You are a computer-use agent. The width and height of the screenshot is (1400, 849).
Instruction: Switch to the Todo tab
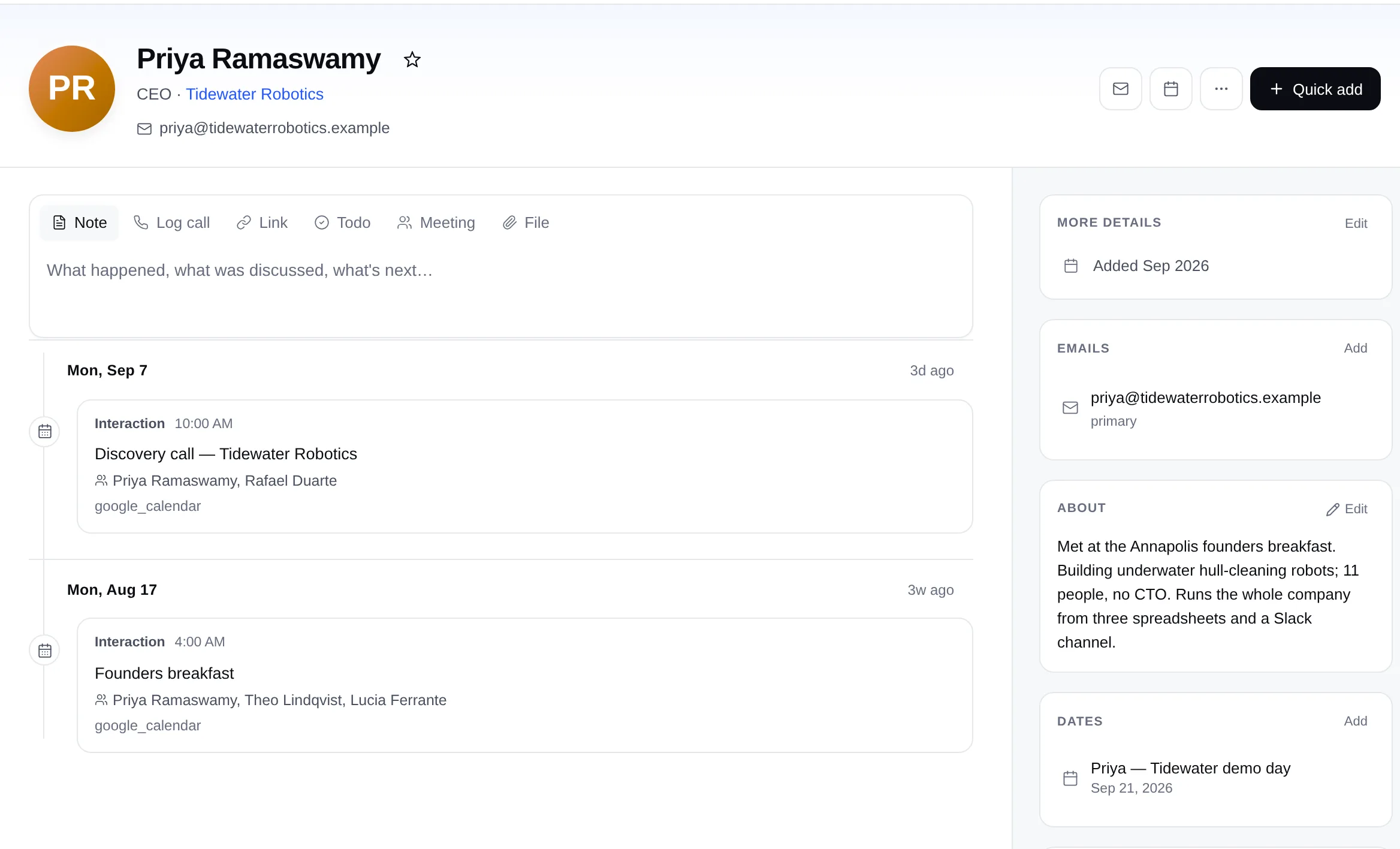[x=342, y=223]
